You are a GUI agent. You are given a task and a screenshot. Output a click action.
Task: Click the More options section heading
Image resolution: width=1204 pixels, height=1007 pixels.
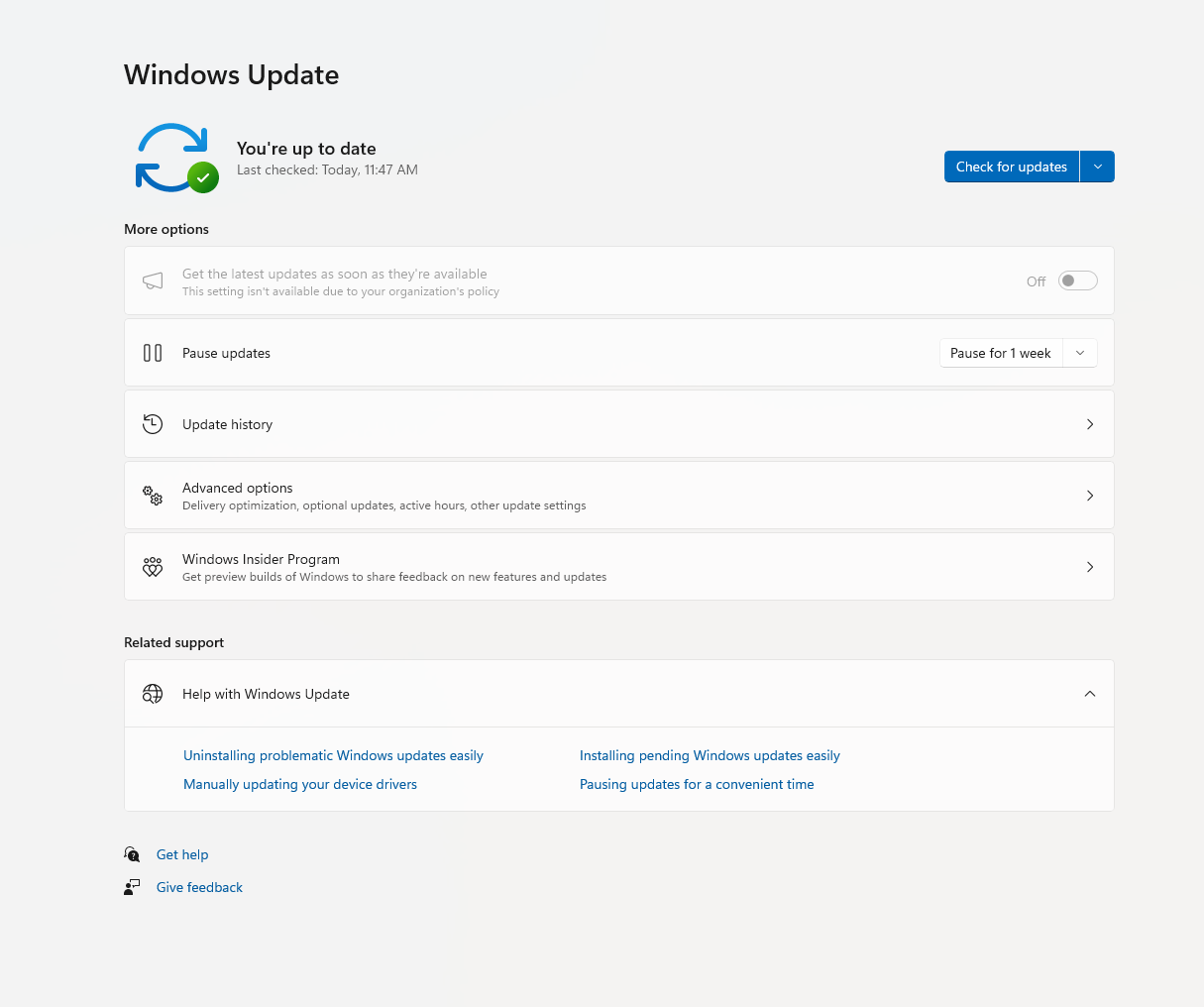166,229
